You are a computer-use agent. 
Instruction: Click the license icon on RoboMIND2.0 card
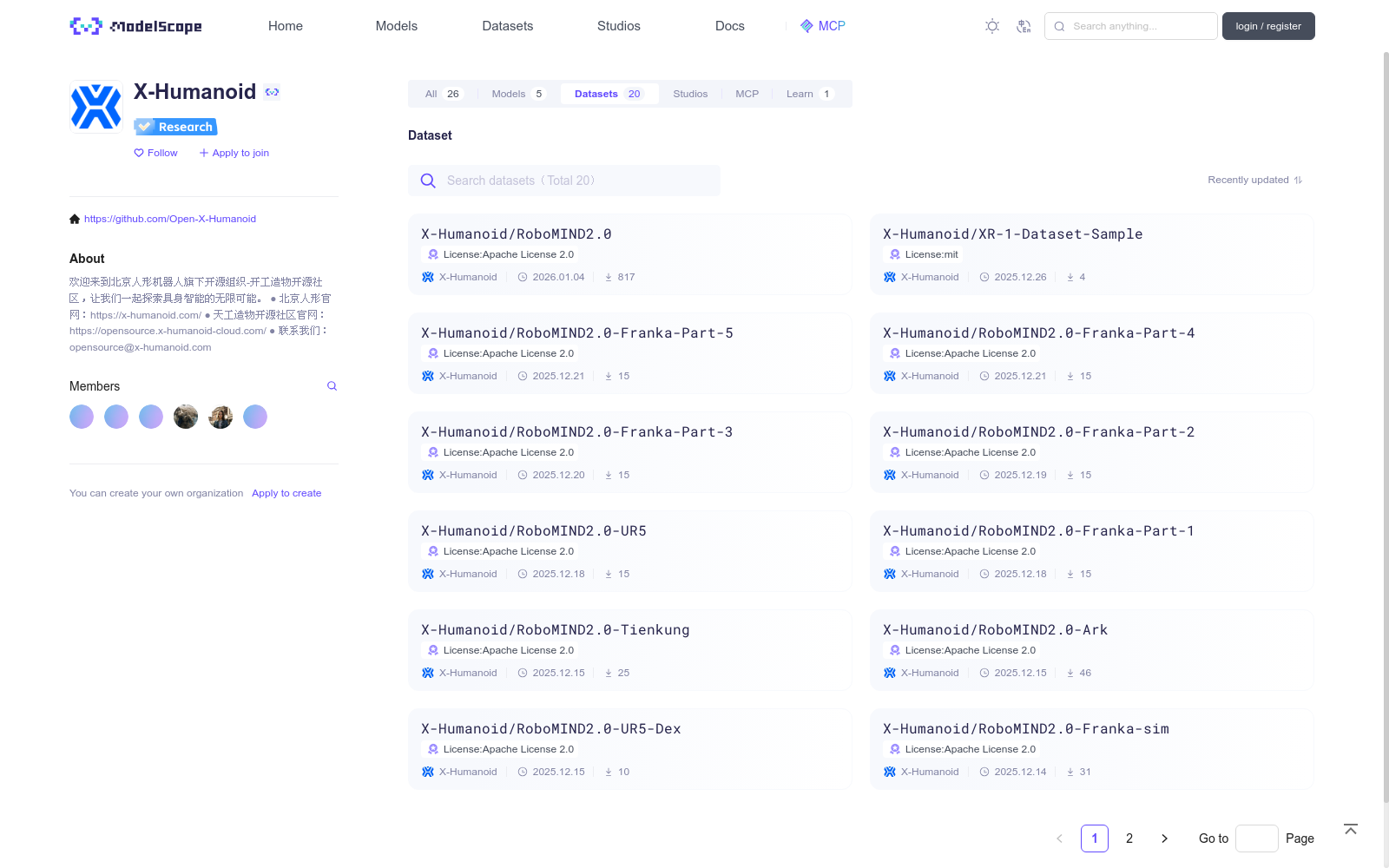pos(433,254)
